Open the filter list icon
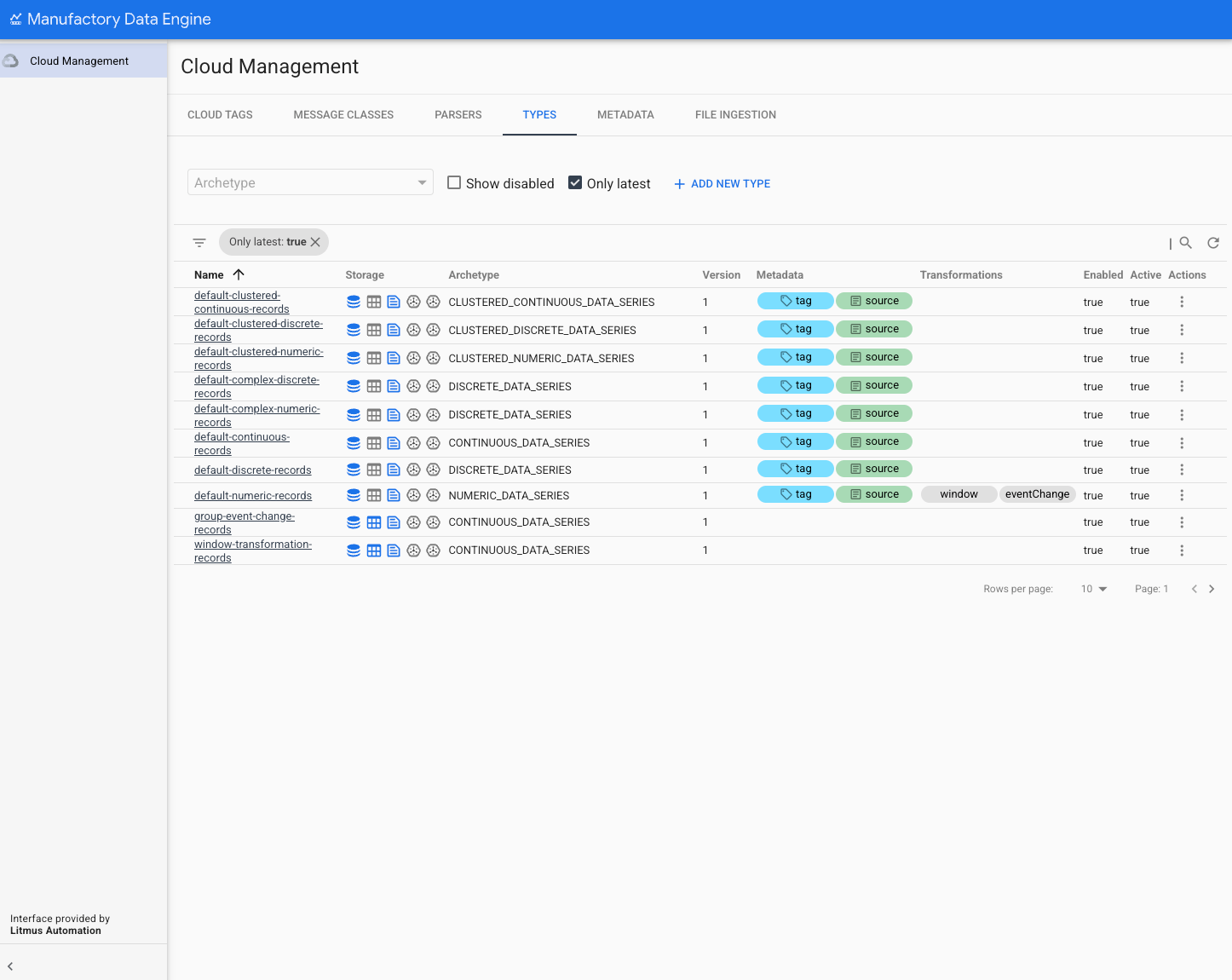The width and height of the screenshot is (1232, 980). [199, 243]
